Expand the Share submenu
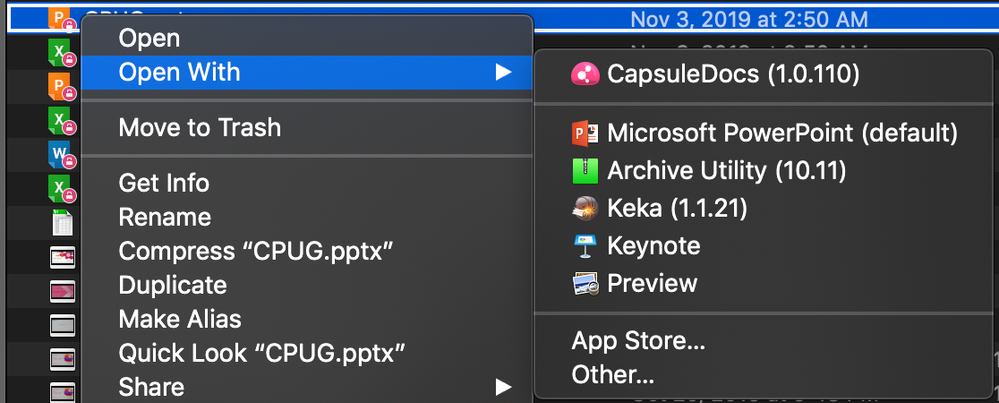The width and height of the screenshot is (999, 403). point(306,386)
